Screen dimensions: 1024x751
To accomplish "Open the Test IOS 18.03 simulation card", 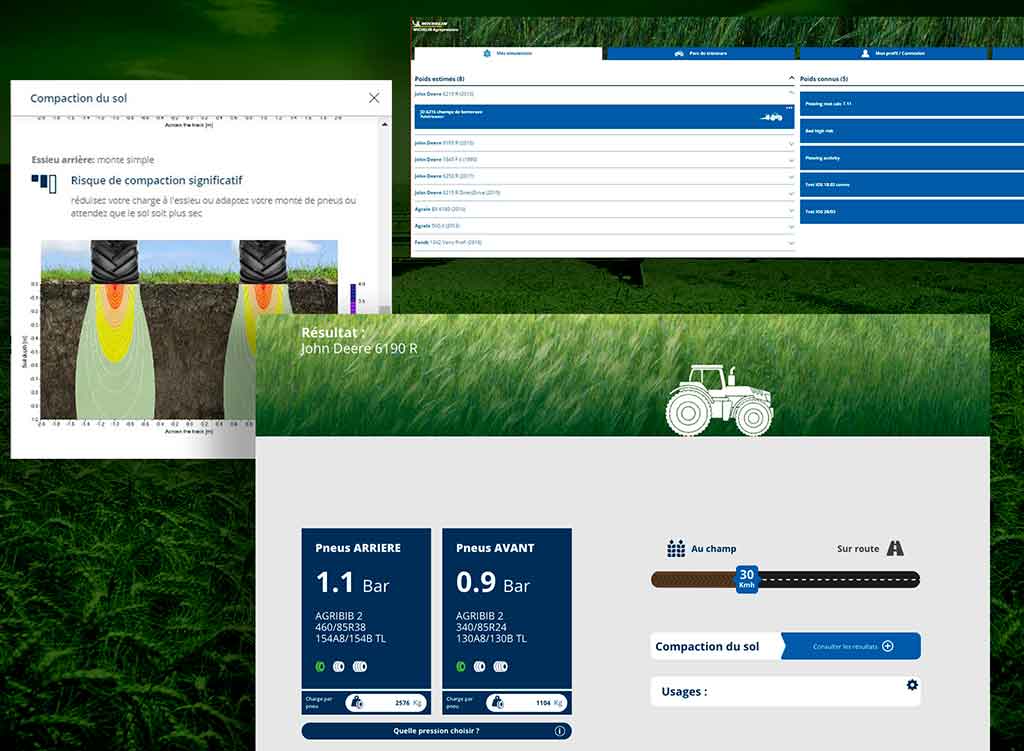I will pos(912,185).
